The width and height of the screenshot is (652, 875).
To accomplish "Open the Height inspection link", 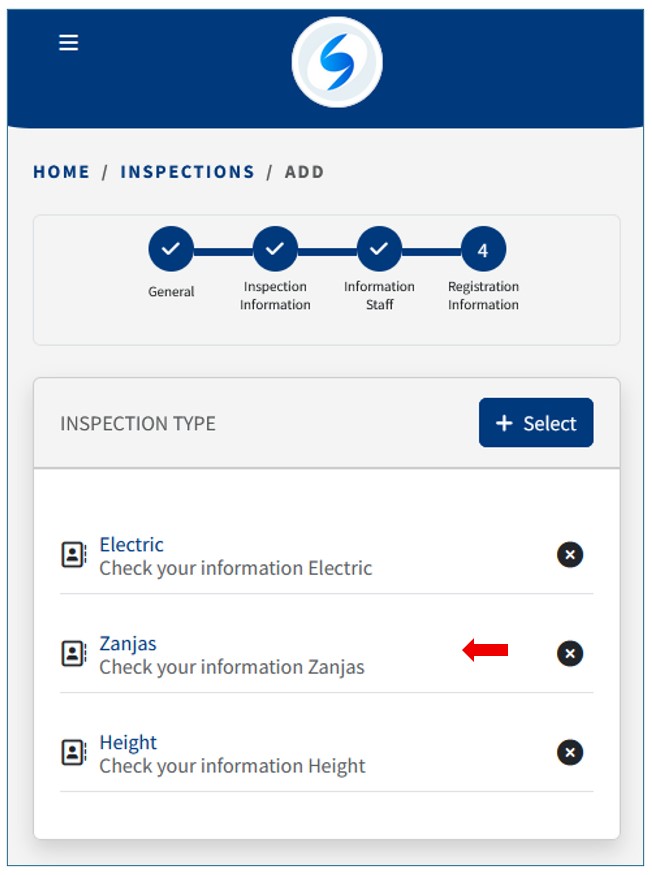I will pos(128,743).
